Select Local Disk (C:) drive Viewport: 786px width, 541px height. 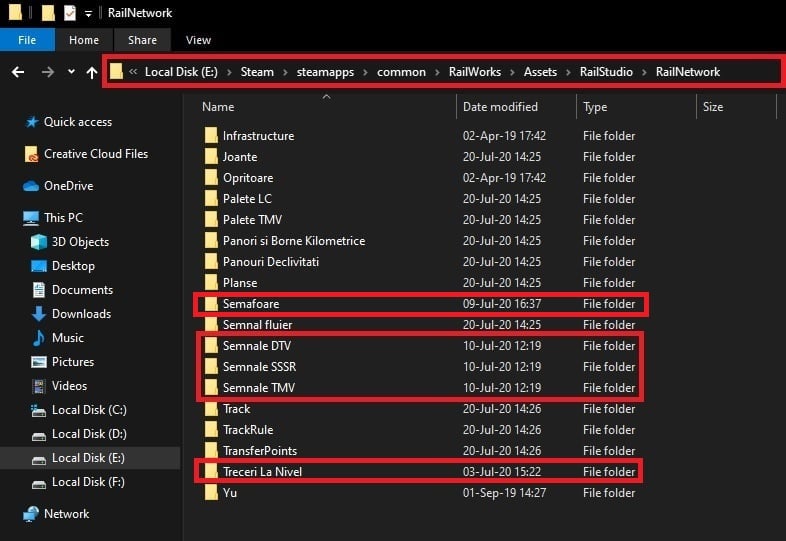tap(89, 410)
